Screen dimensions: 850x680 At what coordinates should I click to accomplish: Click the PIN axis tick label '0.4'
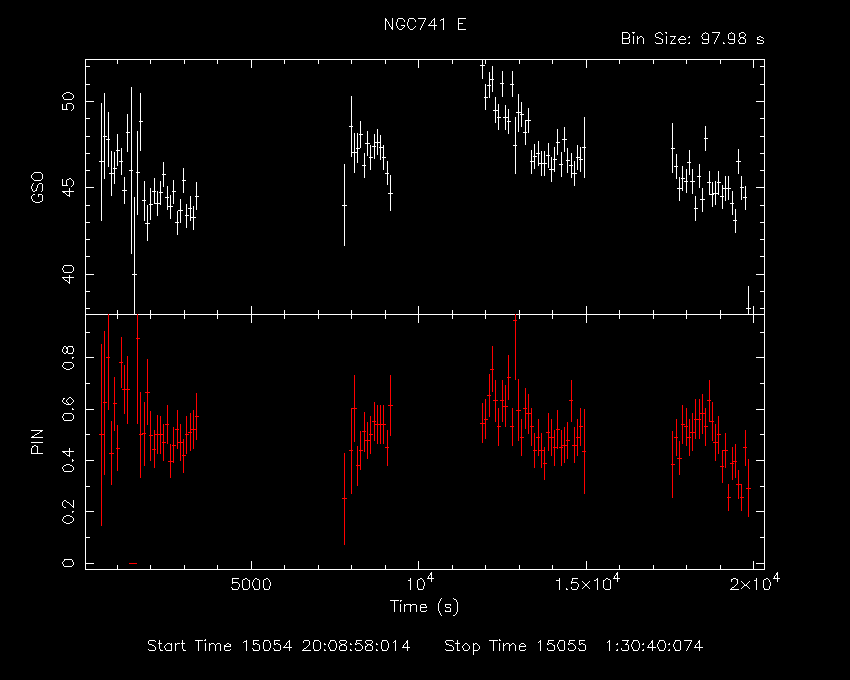[x=68, y=460]
